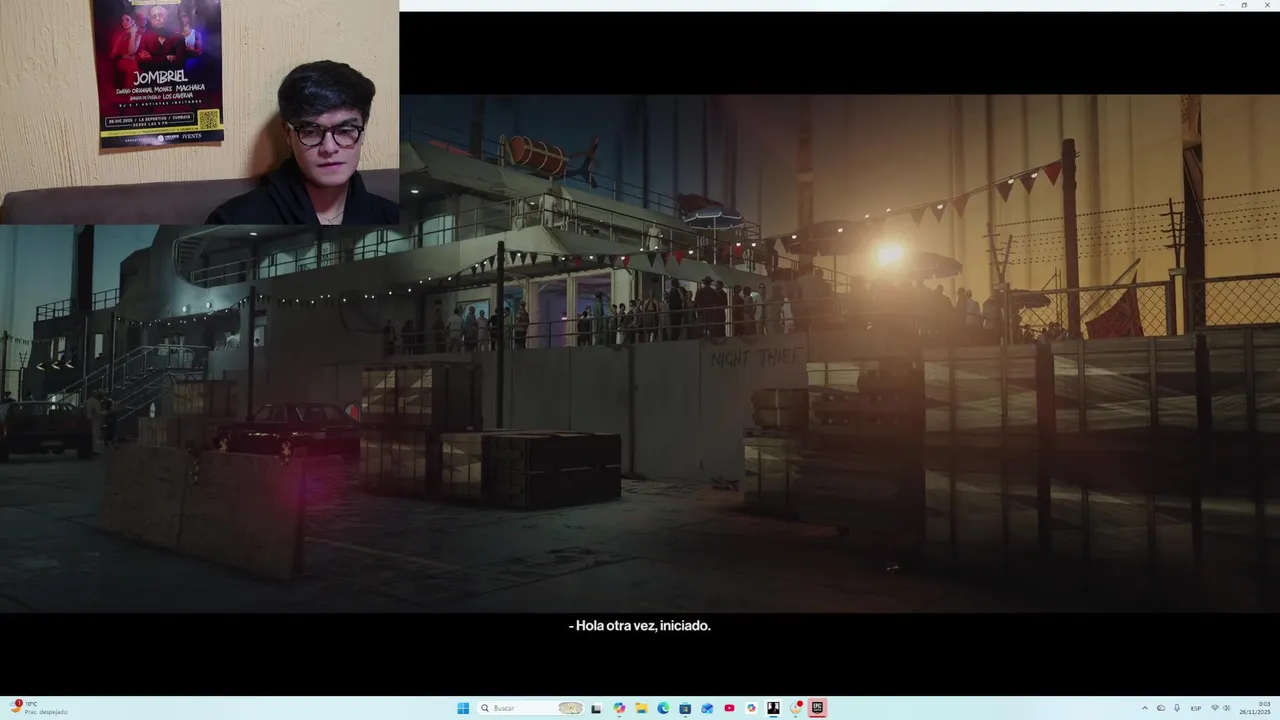
Task: Open the clock and date 26/11/2025
Action: tap(1255, 708)
